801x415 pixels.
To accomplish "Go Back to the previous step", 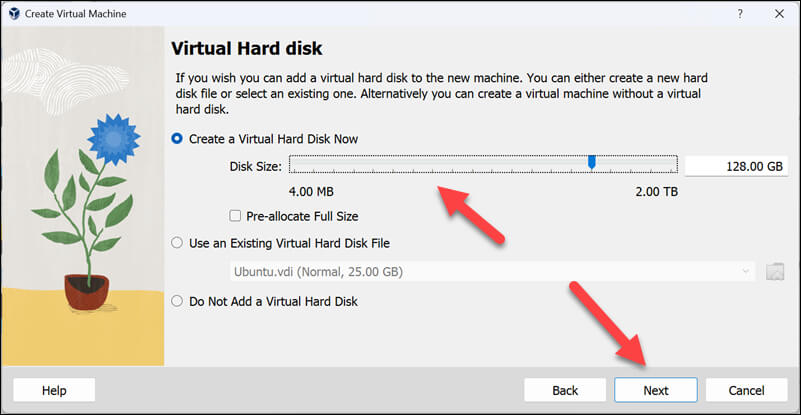I will point(565,390).
